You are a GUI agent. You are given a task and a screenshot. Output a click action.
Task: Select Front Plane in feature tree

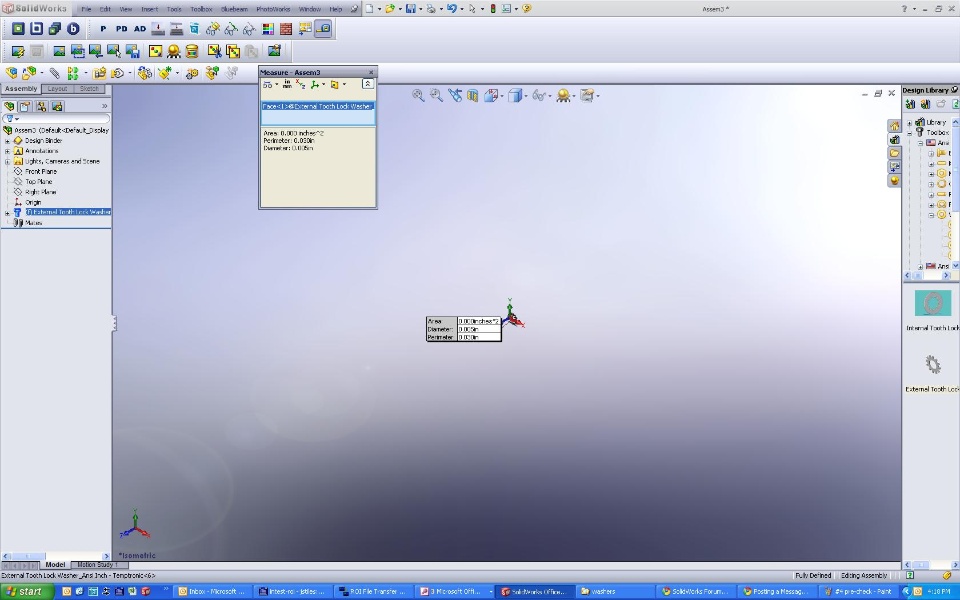[41, 172]
